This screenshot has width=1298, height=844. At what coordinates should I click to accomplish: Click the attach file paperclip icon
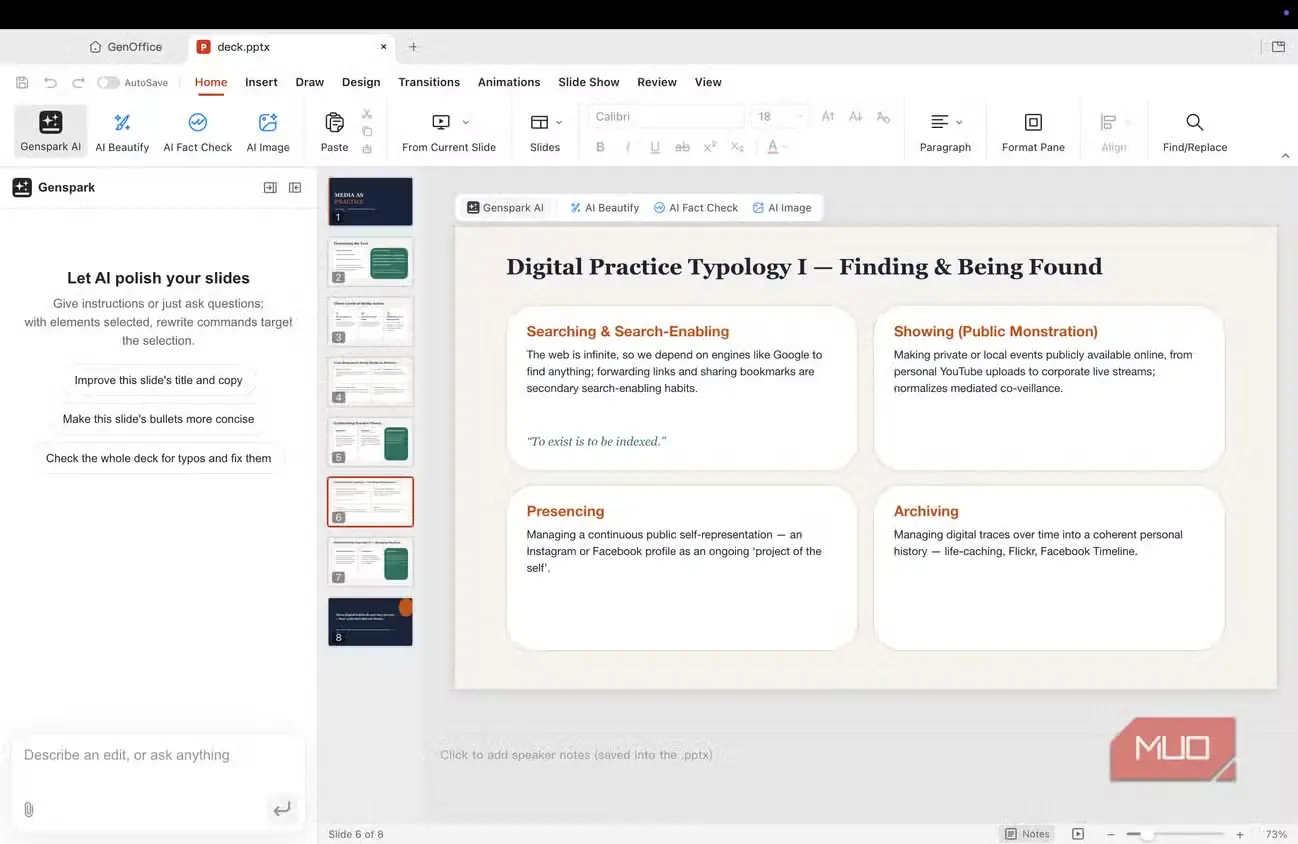[28, 809]
